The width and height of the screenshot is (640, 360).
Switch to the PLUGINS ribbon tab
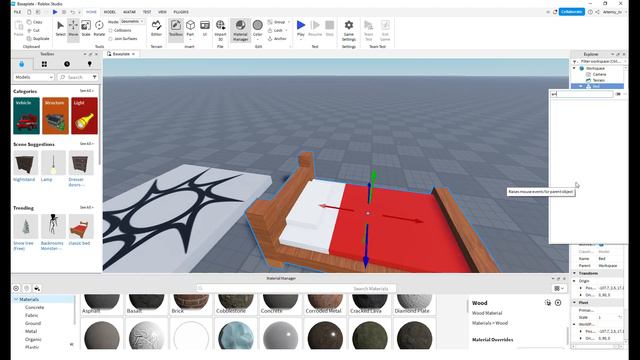click(181, 12)
